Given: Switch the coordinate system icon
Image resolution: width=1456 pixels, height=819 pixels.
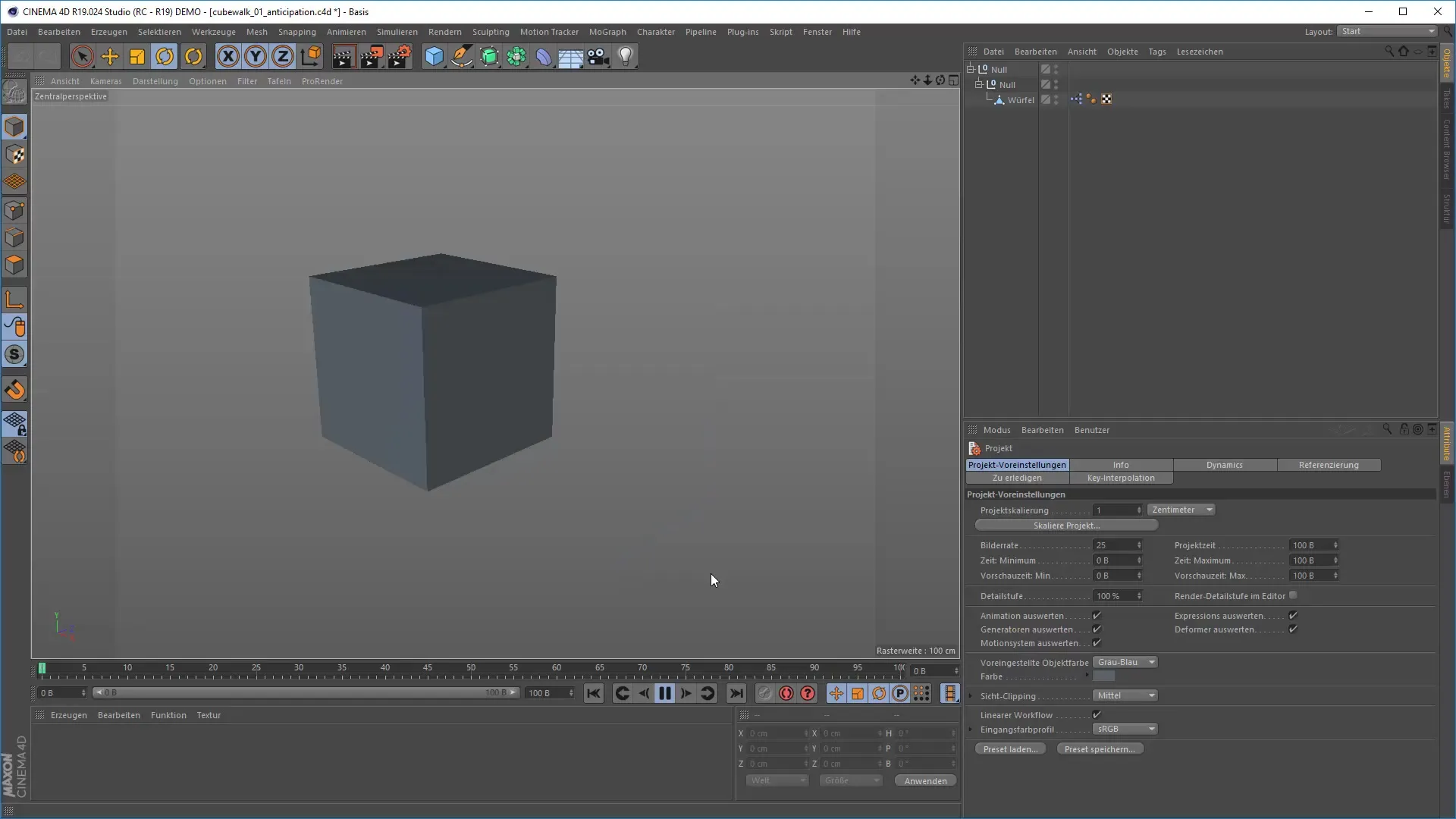Looking at the screenshot, I should (311, 56).
